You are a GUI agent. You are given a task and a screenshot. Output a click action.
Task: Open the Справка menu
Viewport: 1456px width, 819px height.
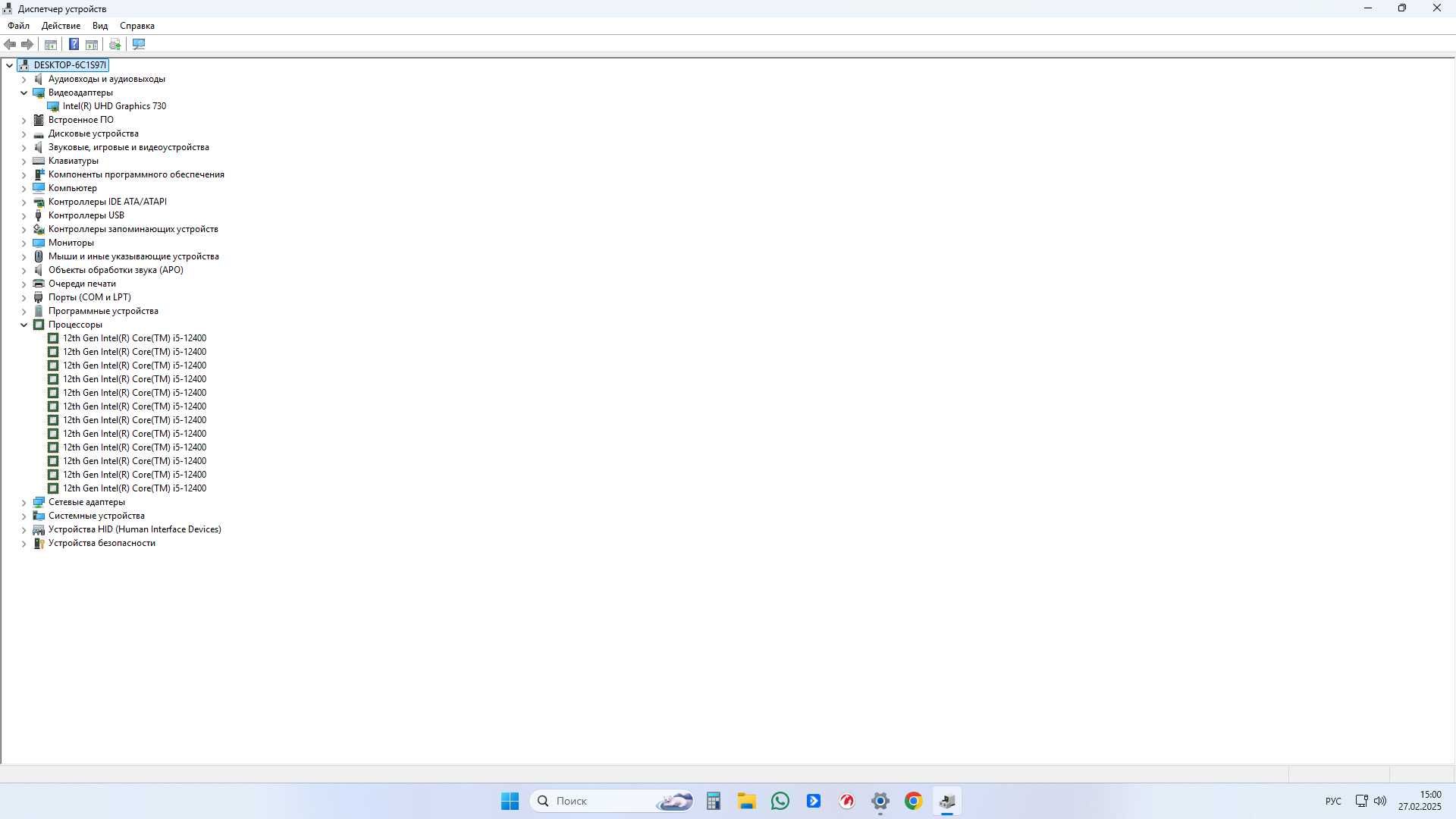pos(137,26)
